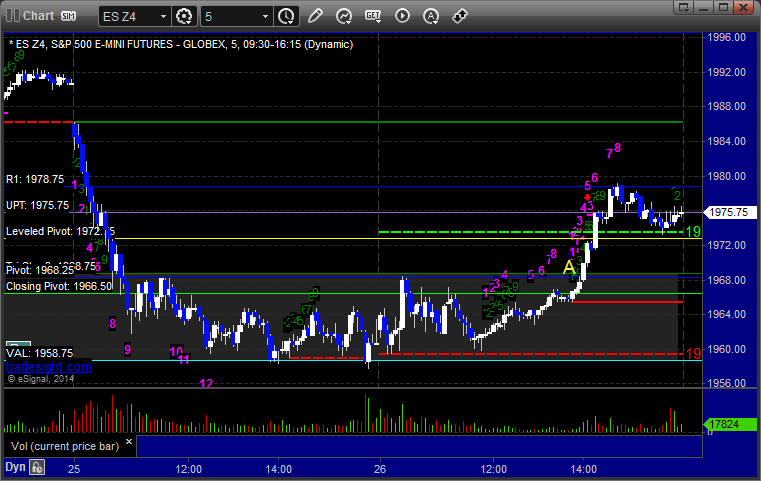This screenshot has width=761, height=481.
Task: Click the volume value tag 17824
Action: [x=729, y=424]
